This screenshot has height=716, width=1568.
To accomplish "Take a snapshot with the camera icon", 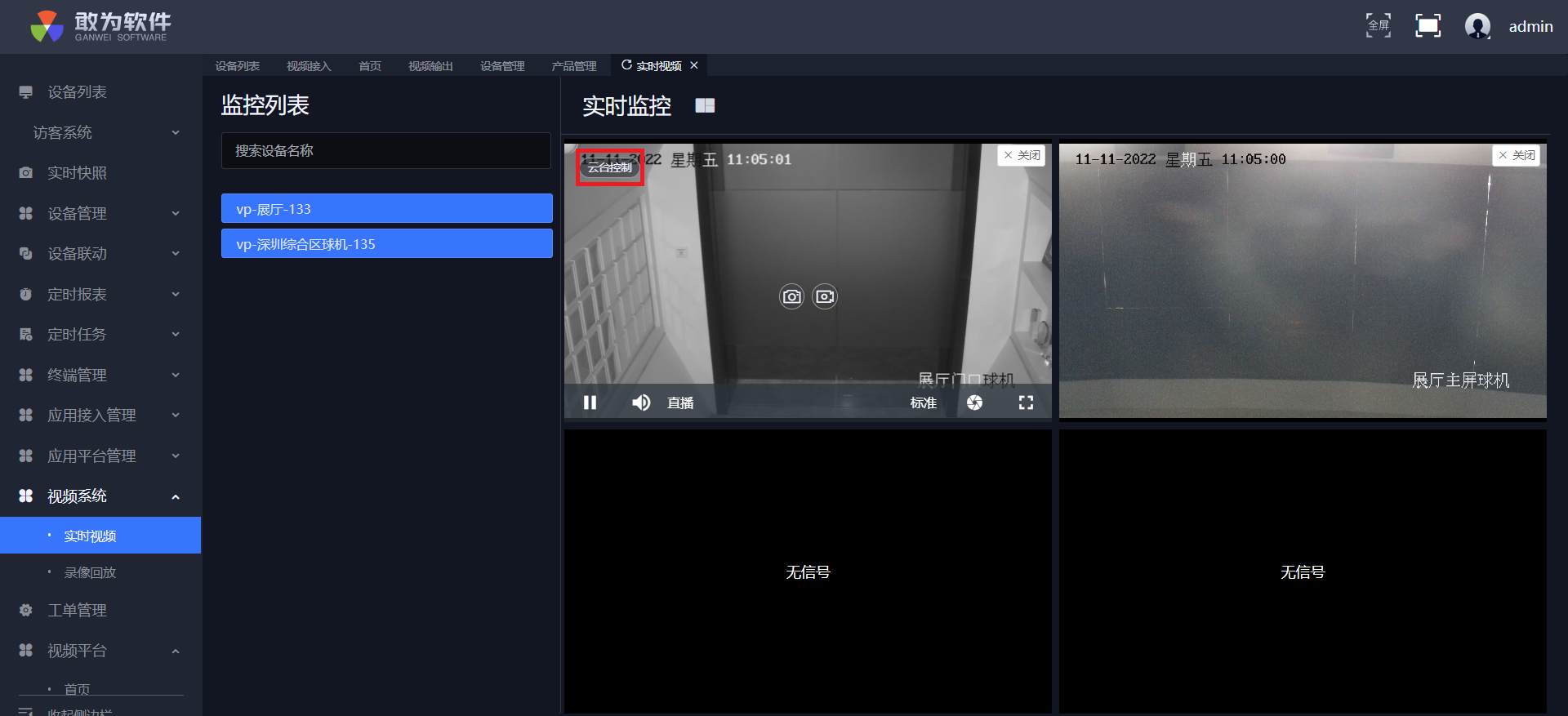I will (x=791, y=296).
